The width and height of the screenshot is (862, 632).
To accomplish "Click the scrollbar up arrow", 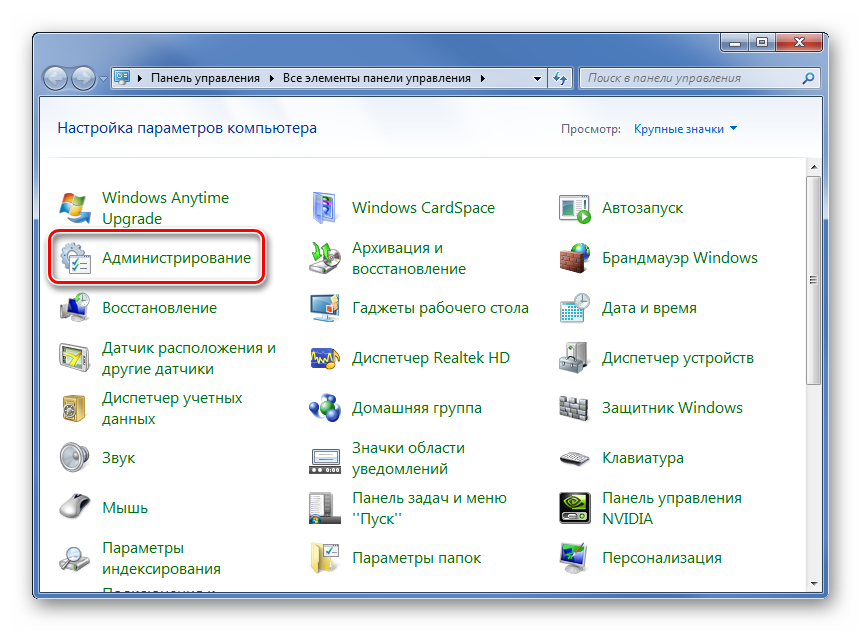I will coord(814,167).
